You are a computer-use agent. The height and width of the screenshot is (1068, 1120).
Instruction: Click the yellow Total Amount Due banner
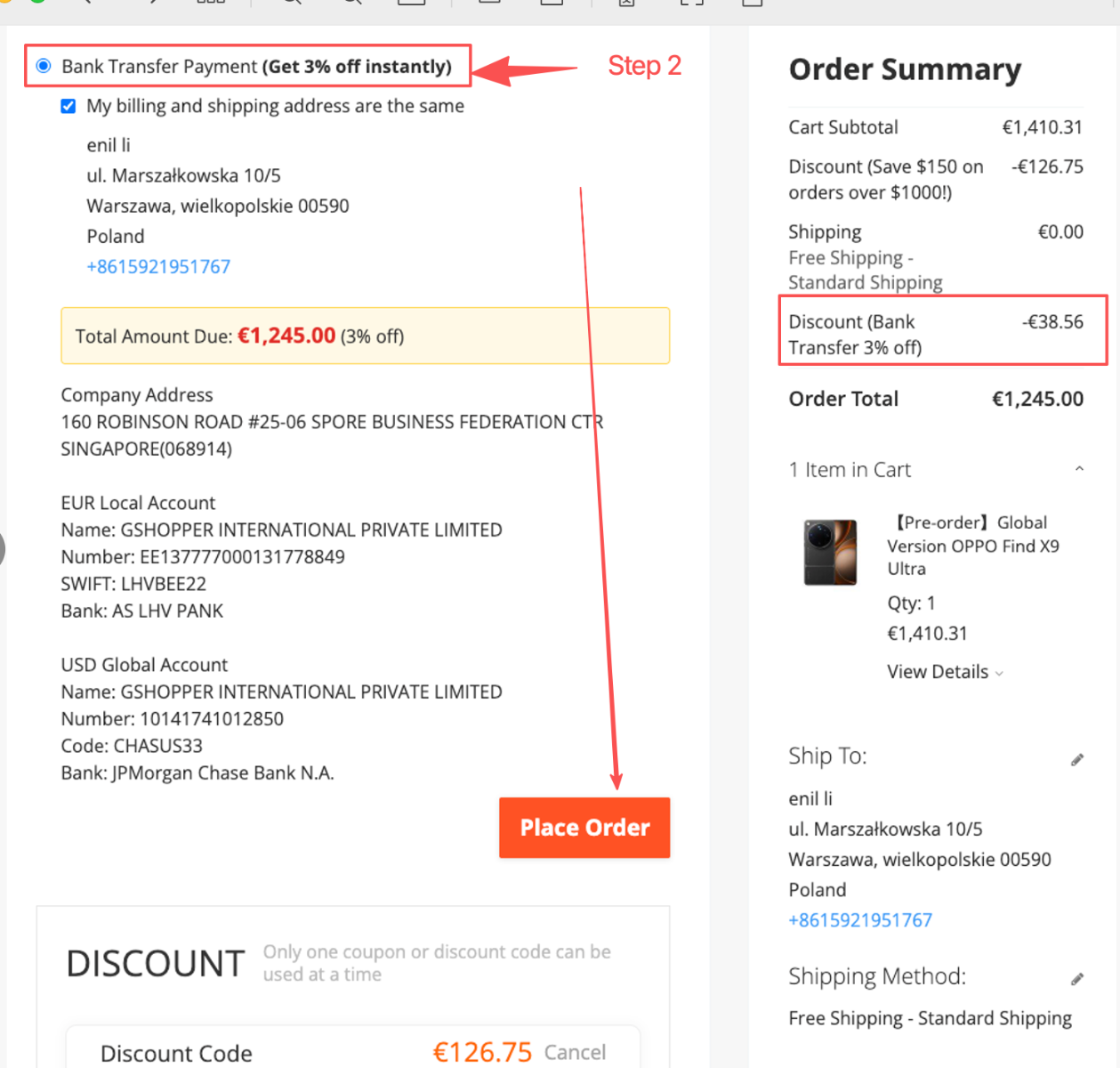[x=365, y=336]
